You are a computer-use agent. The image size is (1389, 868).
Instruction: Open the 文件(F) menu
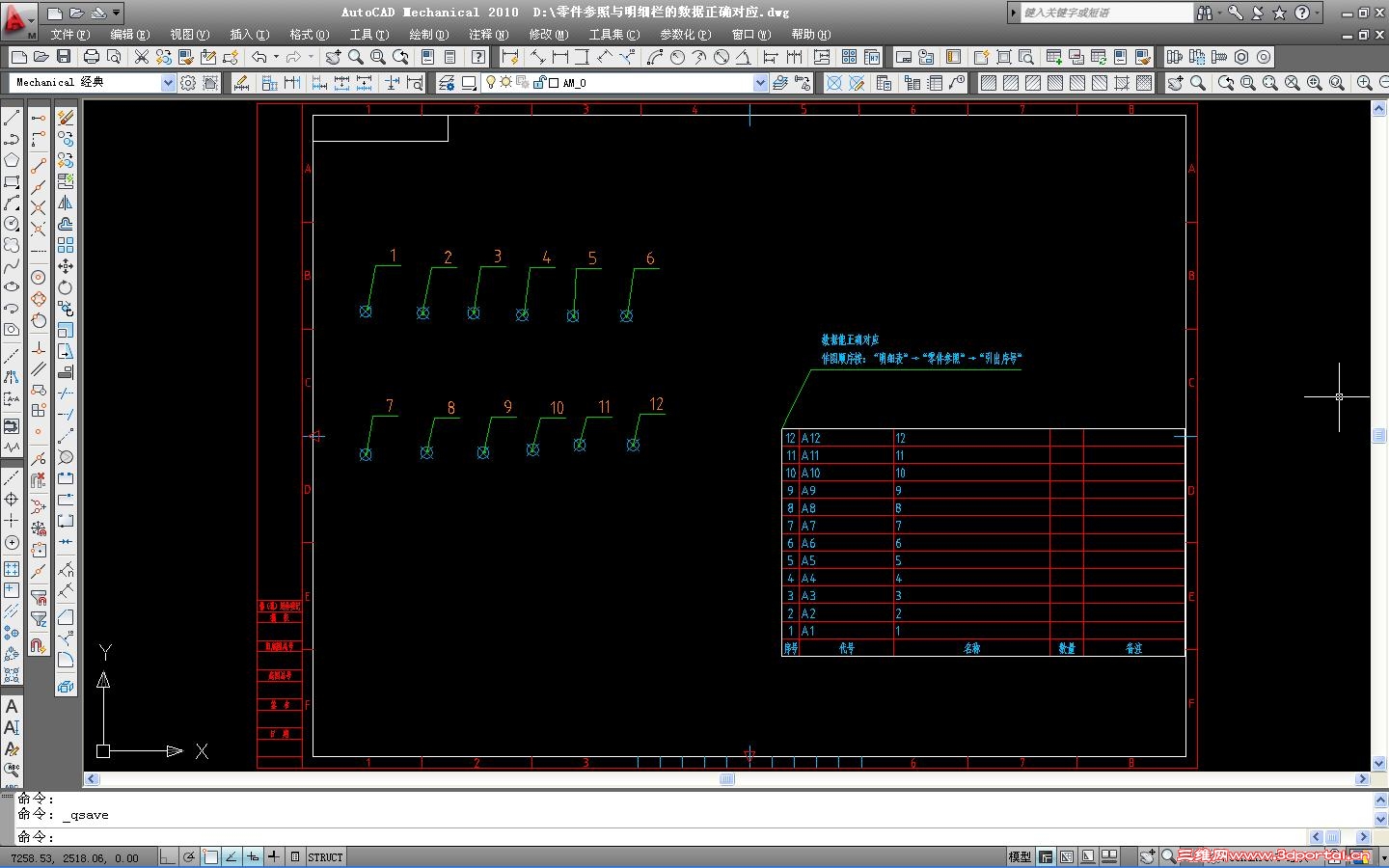pos(70,35)
